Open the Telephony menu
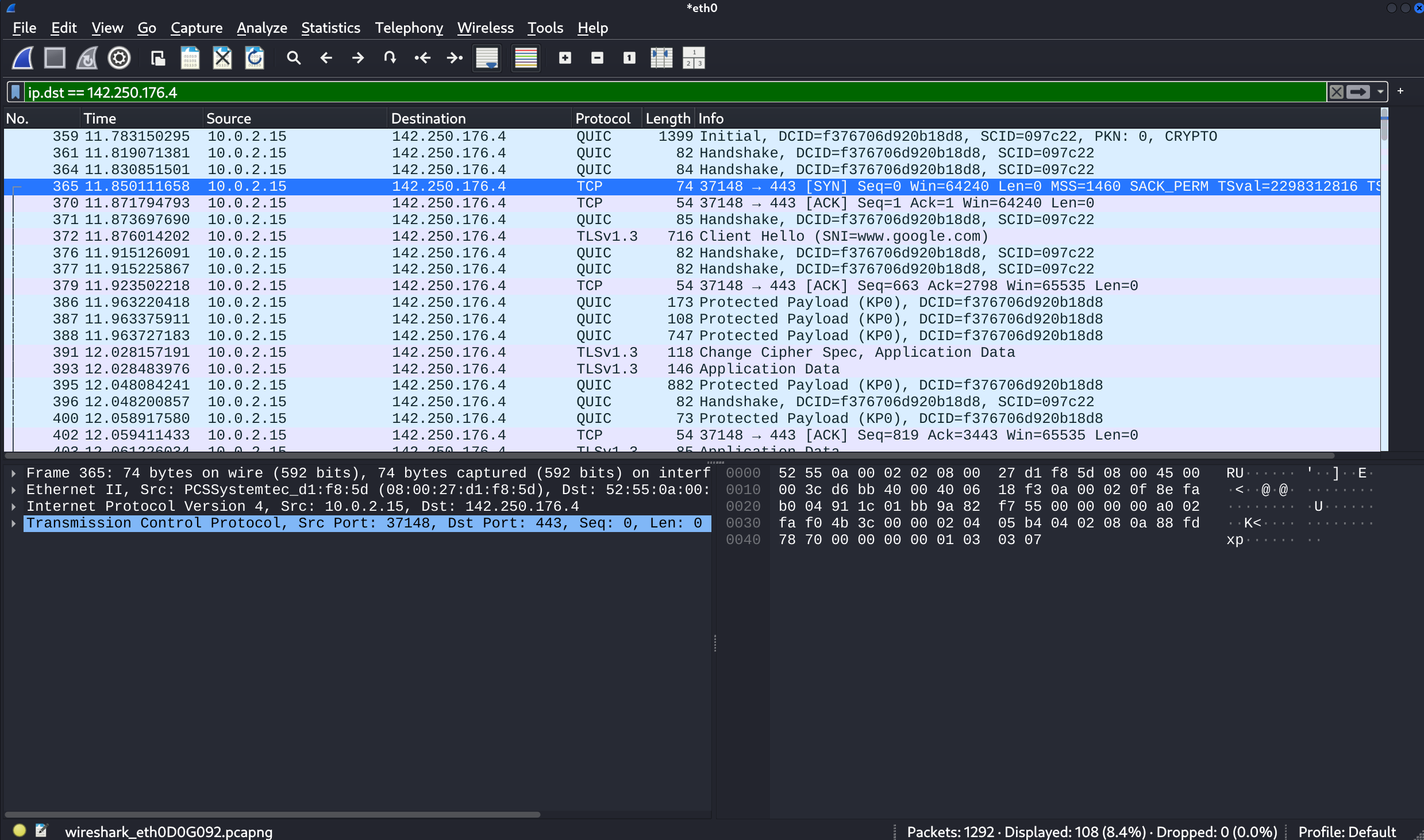Screen dimensions: 1424x840 (409, 28)
